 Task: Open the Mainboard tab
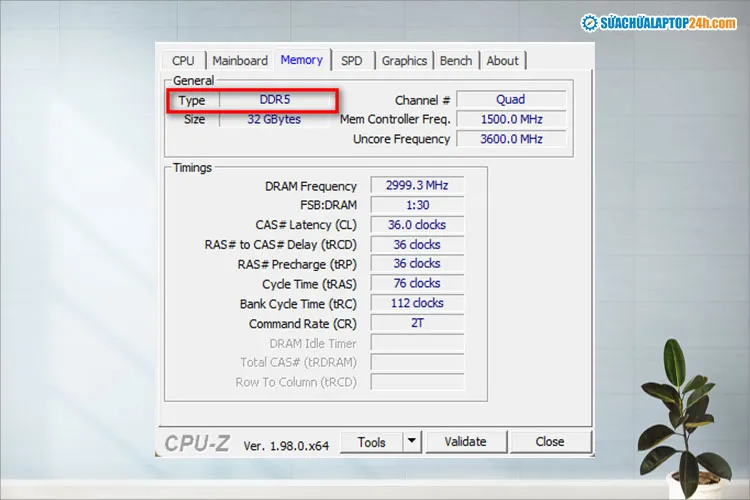240,61
